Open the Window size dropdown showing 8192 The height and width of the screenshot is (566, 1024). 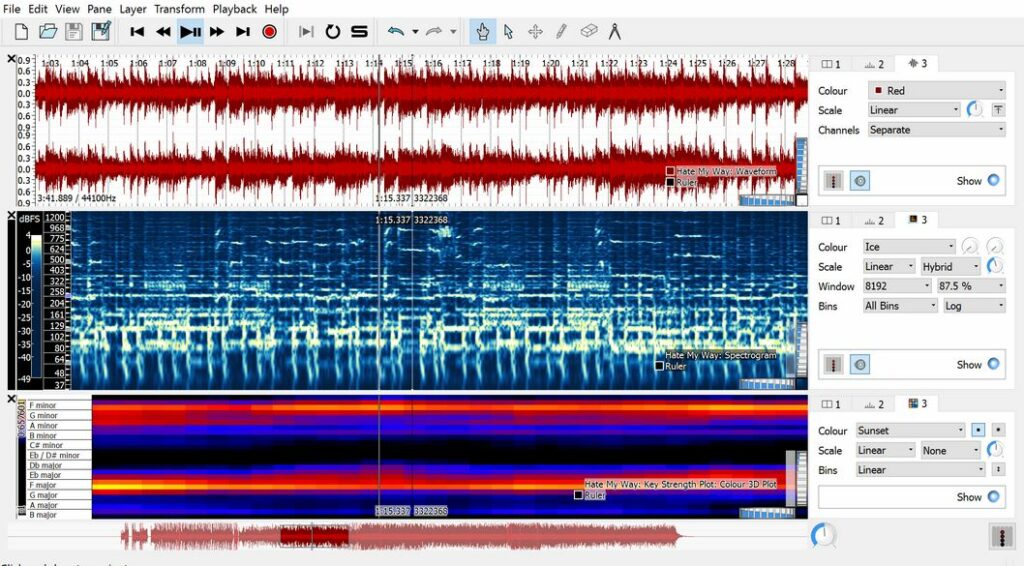897,286
